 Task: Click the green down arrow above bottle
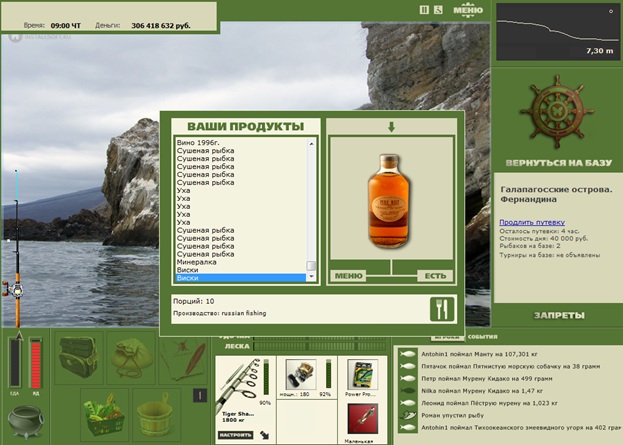click(x=391, y=127)
